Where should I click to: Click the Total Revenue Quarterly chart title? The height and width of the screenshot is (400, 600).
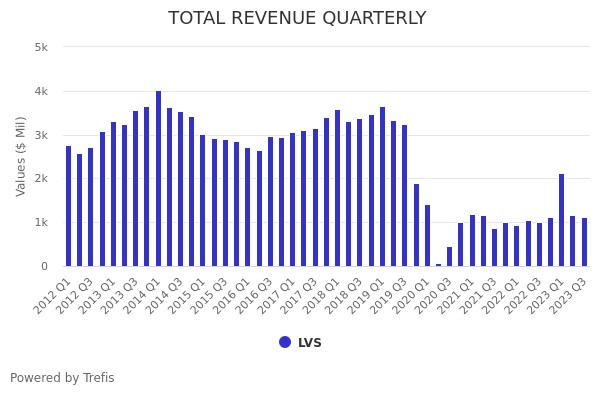click(x=297, y=19)
